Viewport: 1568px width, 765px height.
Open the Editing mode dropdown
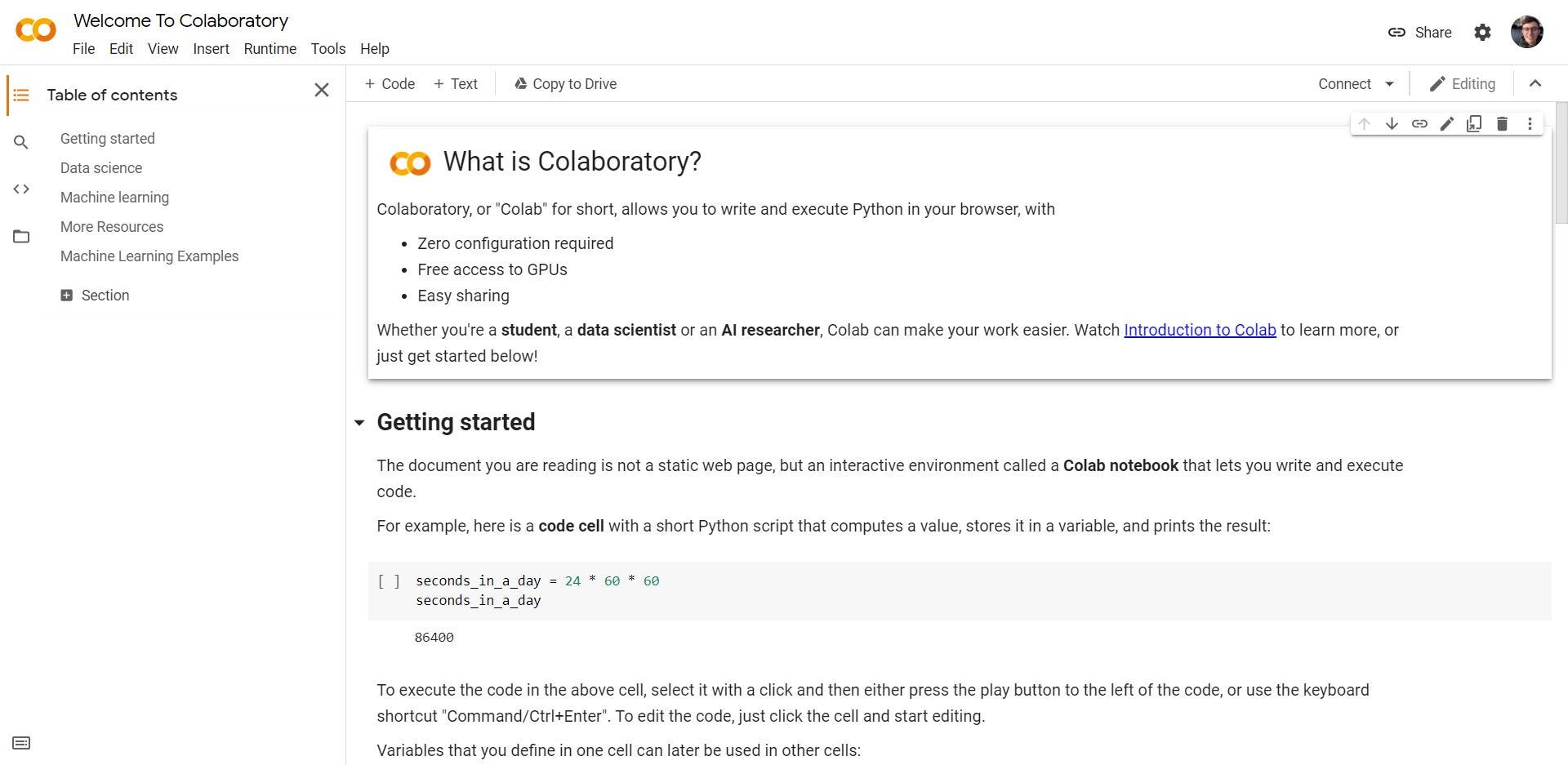tap(1463, 84)
